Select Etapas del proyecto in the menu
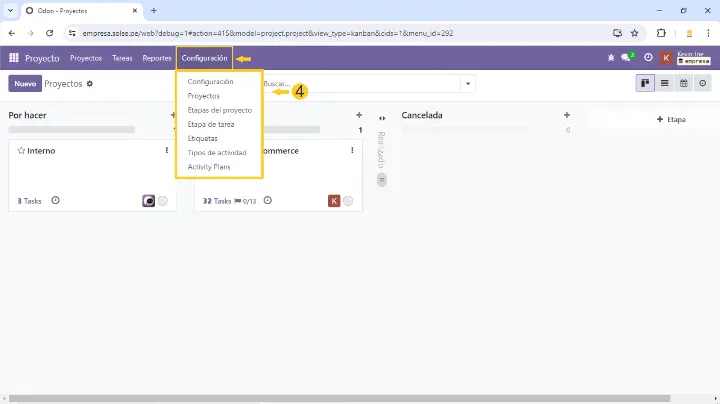This screenshot has width=720, height=404. 220,110
